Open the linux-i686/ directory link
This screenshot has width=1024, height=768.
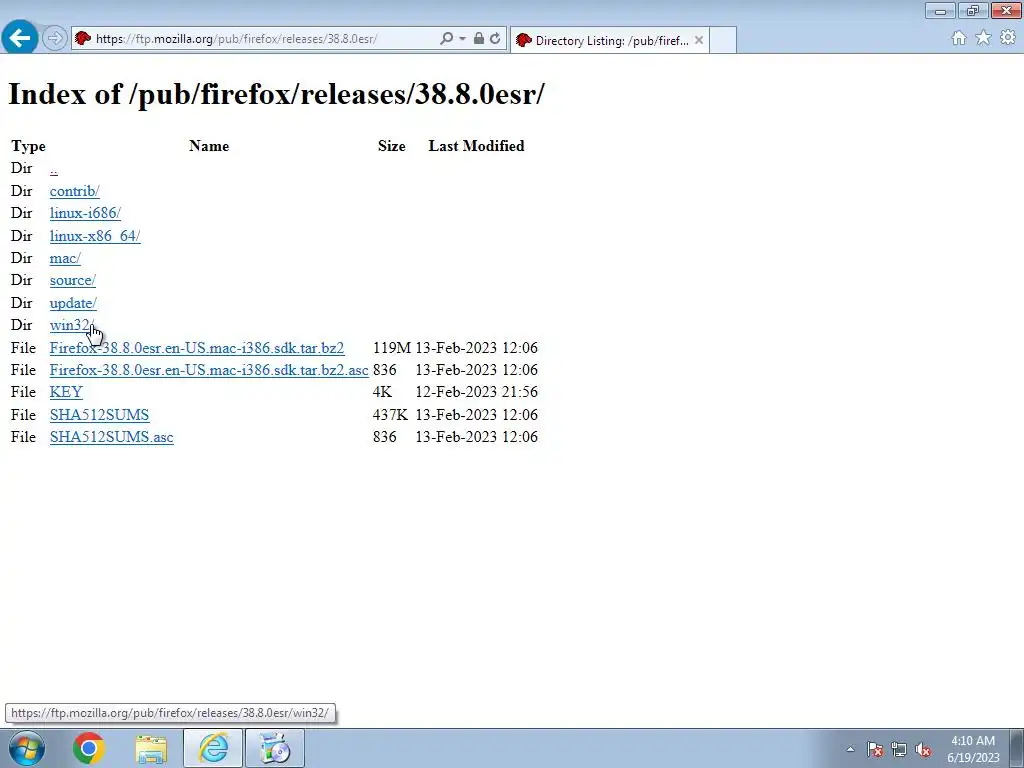coord(85,213)
